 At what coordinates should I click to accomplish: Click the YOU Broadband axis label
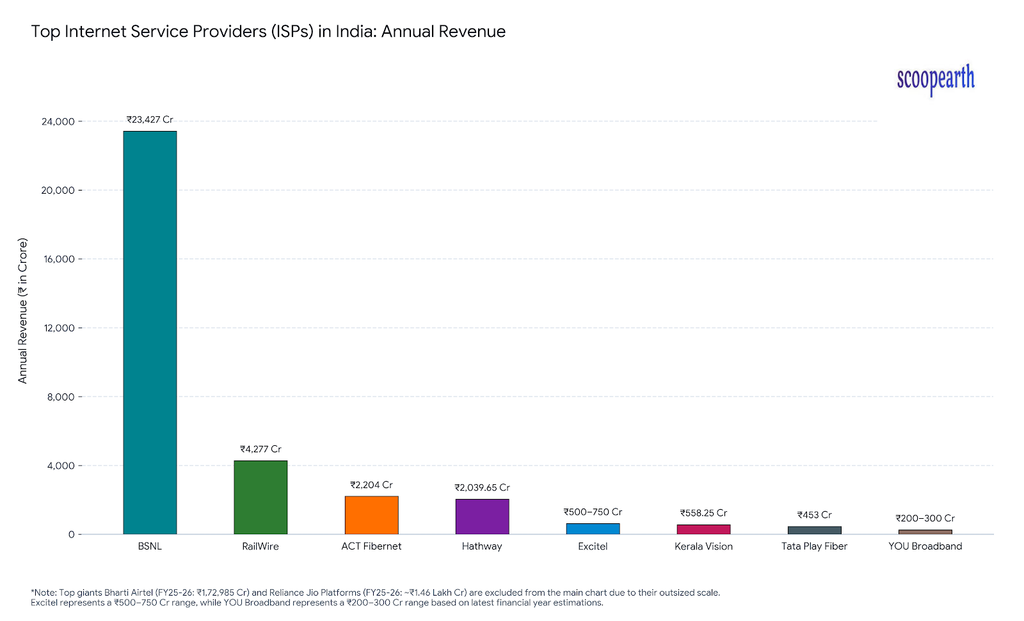pyautogui.click(x=925, y=546)
